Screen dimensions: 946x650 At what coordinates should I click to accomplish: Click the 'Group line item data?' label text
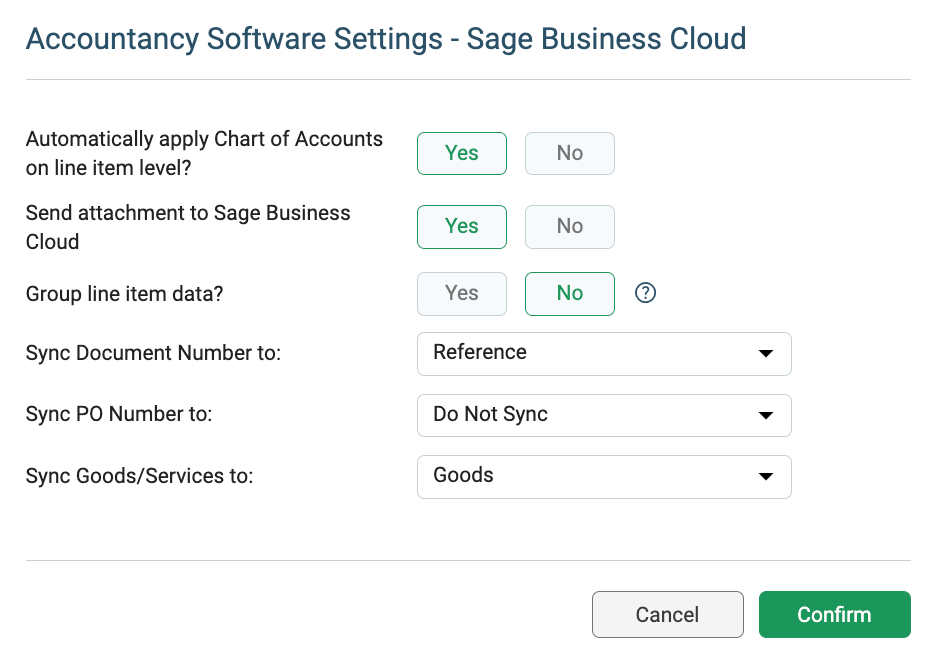pos(124,294)
